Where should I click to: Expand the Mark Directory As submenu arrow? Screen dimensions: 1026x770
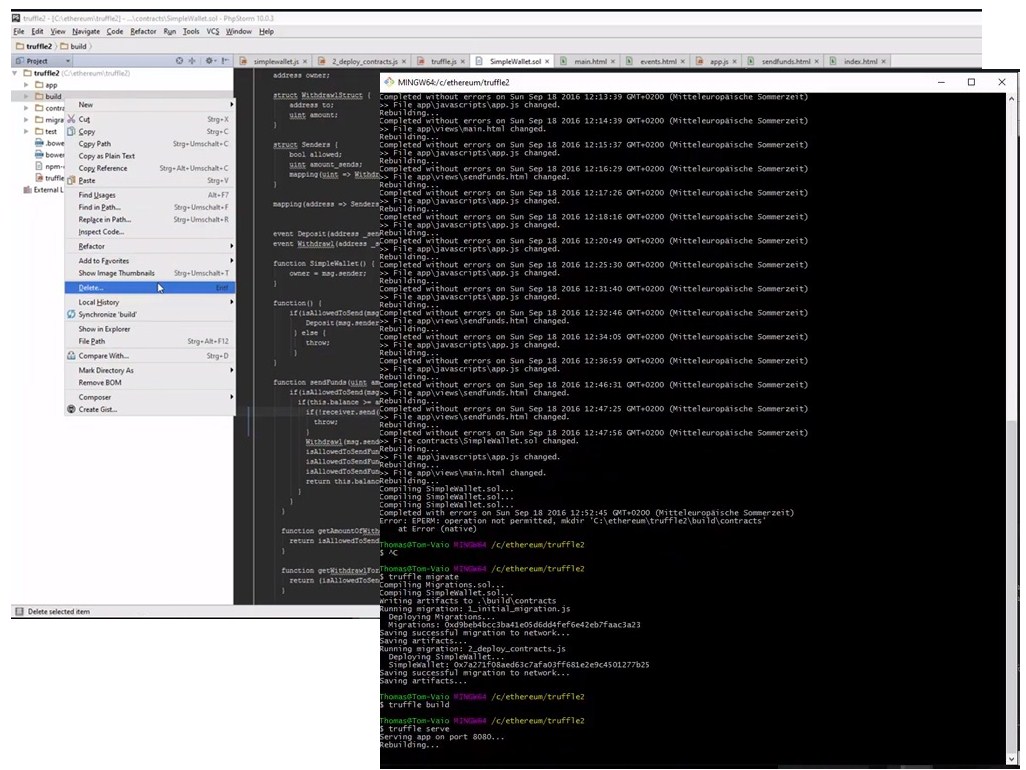tap(231, 370)
